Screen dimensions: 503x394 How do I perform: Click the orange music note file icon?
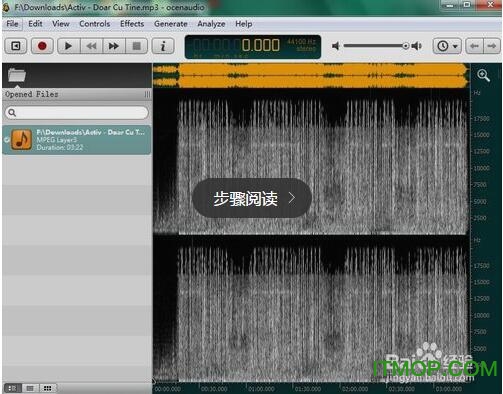click(x=22, y=140)
